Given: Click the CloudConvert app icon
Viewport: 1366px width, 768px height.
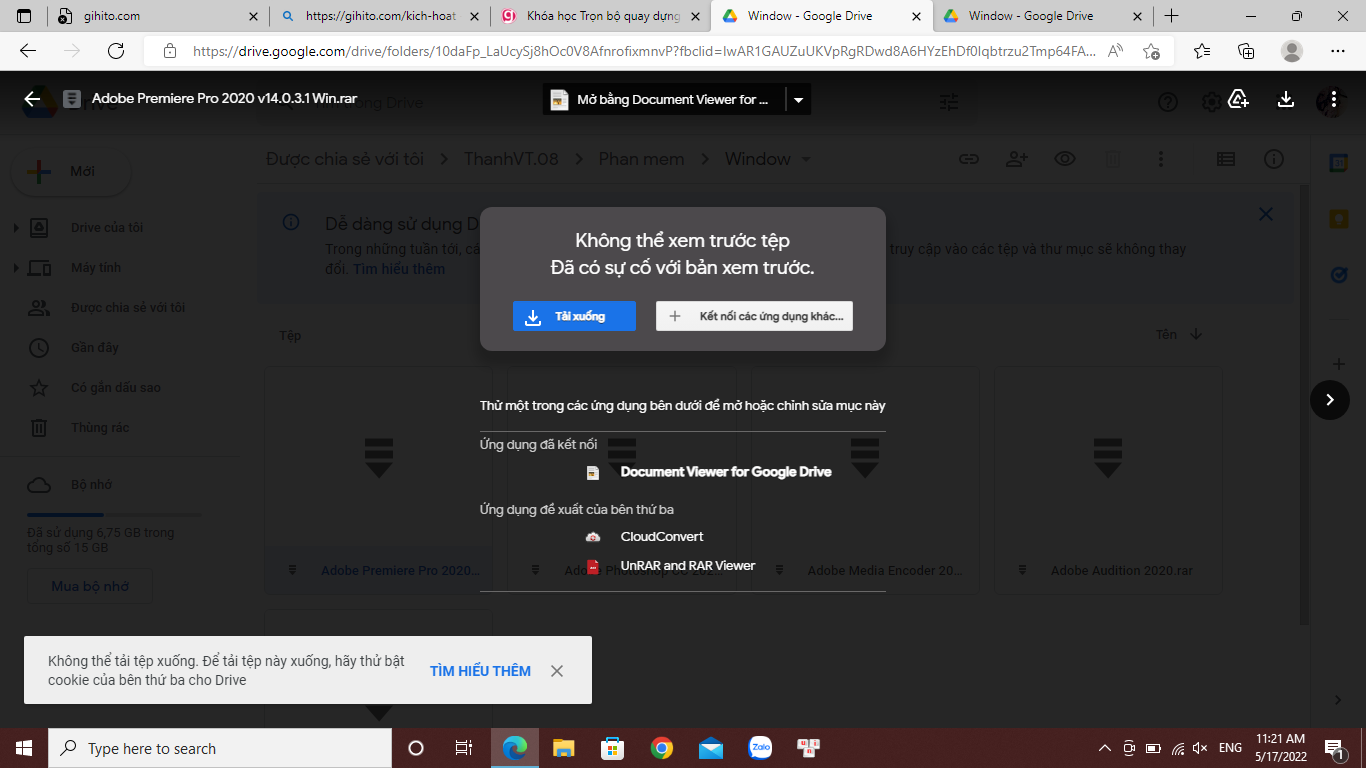Looking at the screenshot, I should coord(593,537).
